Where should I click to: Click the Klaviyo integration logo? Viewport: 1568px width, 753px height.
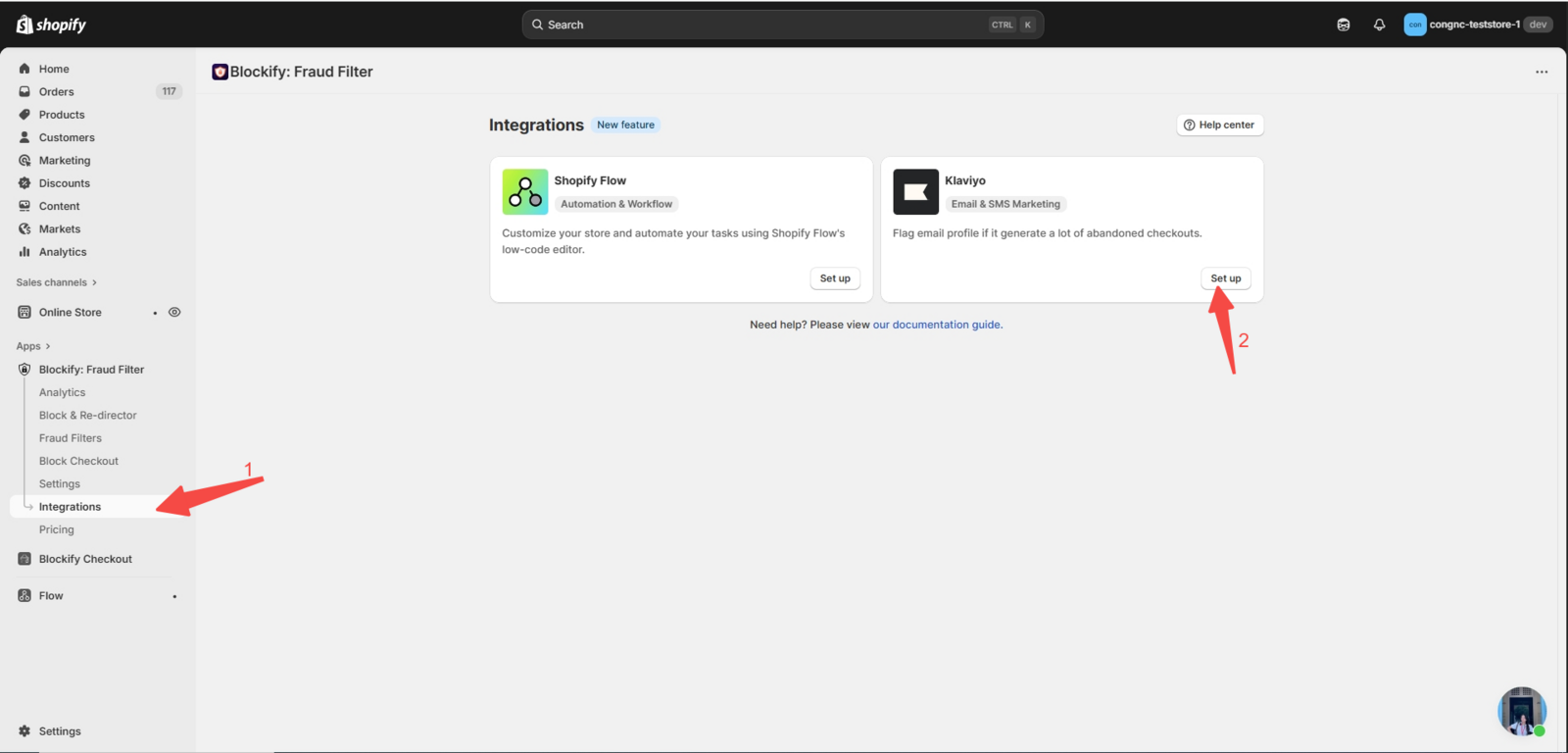(916, 191)
